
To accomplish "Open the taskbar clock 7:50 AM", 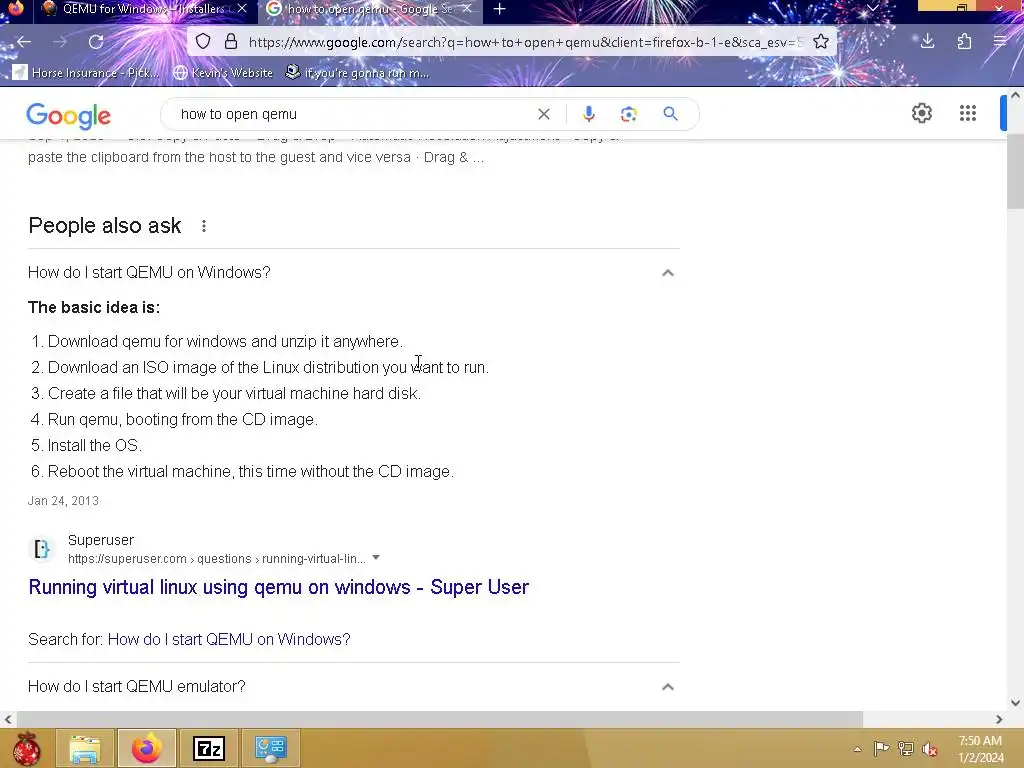I will (x=980, y=749).
